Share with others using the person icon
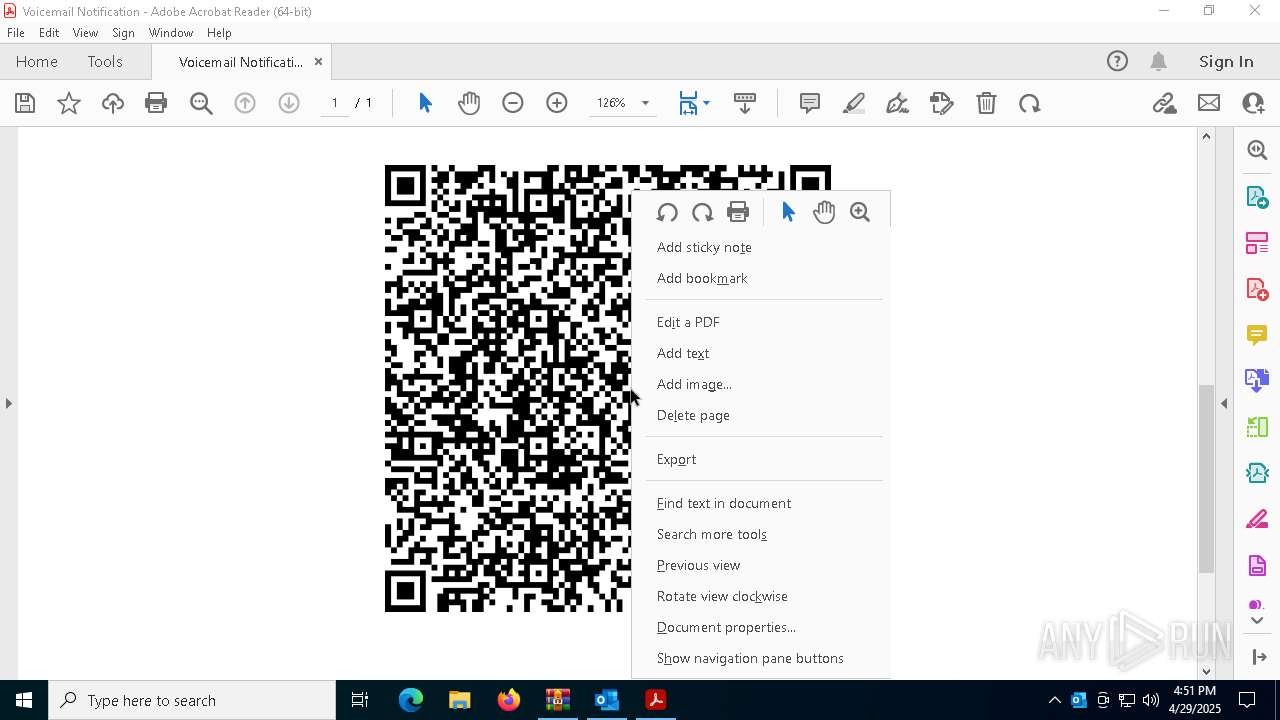This screenshot has height=720, width=1280. (1253, 103)
